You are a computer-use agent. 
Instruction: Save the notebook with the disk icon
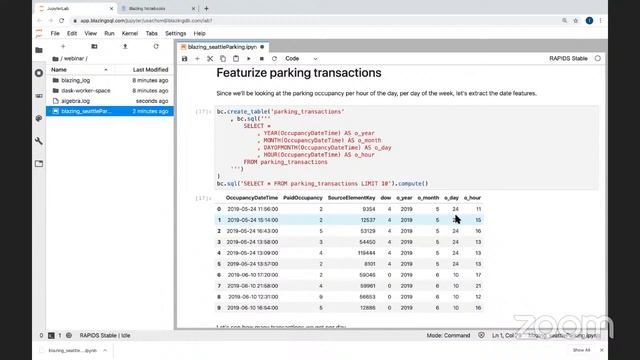tap(184, 59)
